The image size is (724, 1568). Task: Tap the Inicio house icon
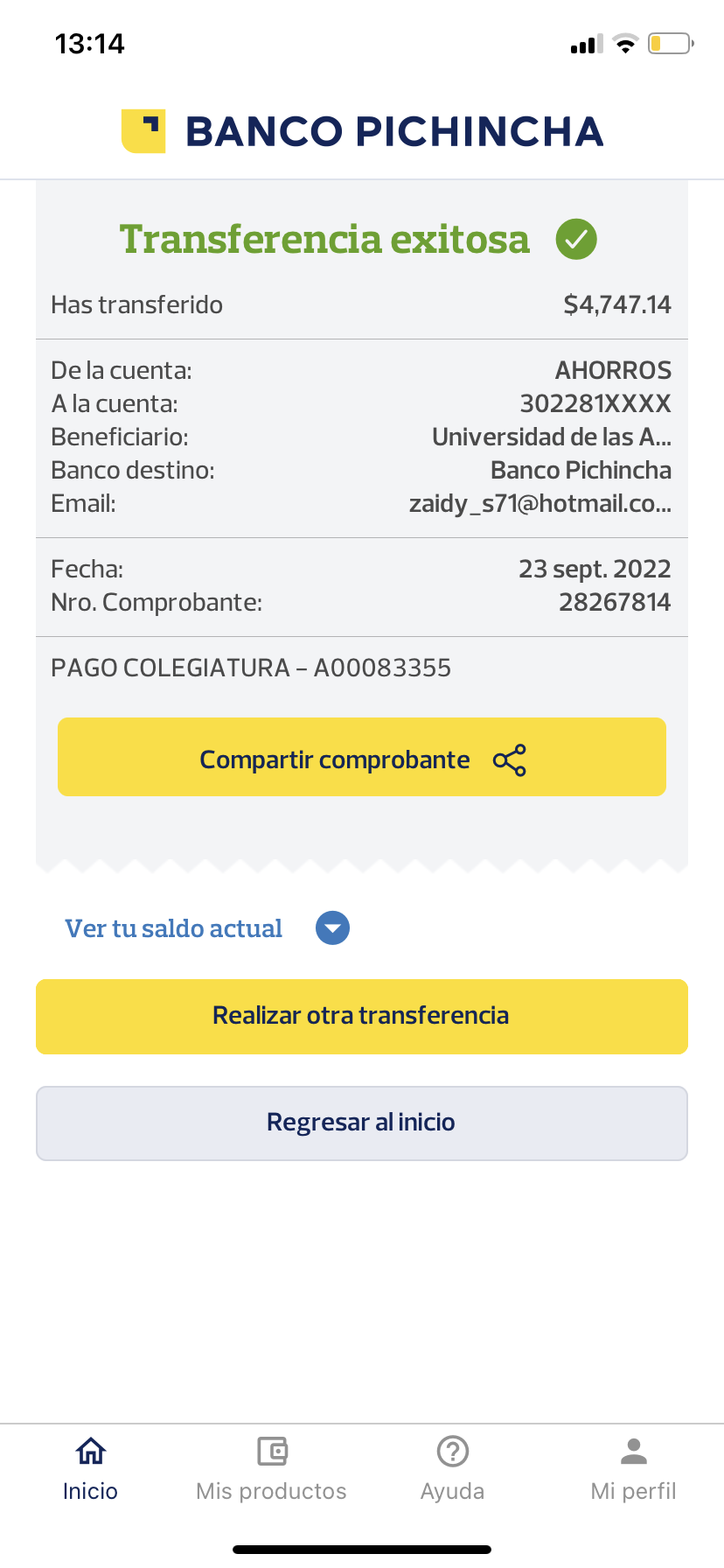91,1451
